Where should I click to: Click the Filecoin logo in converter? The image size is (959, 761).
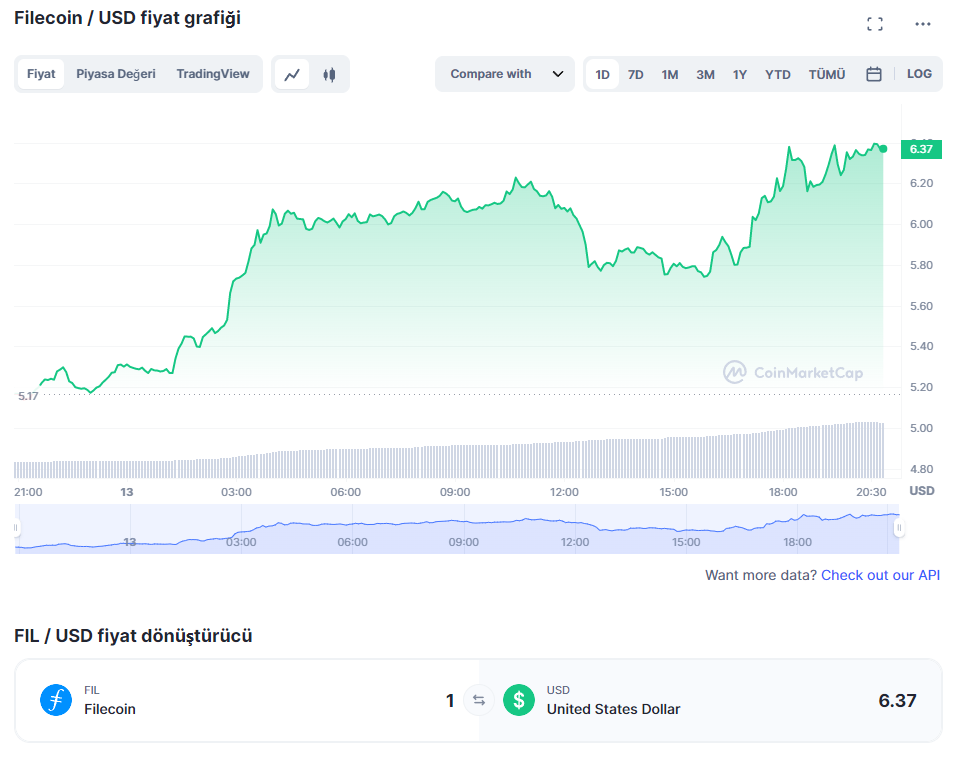56,700
